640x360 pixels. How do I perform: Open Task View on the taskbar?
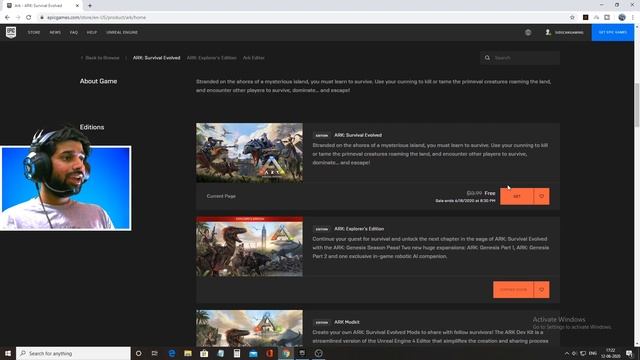pos(155,353)
